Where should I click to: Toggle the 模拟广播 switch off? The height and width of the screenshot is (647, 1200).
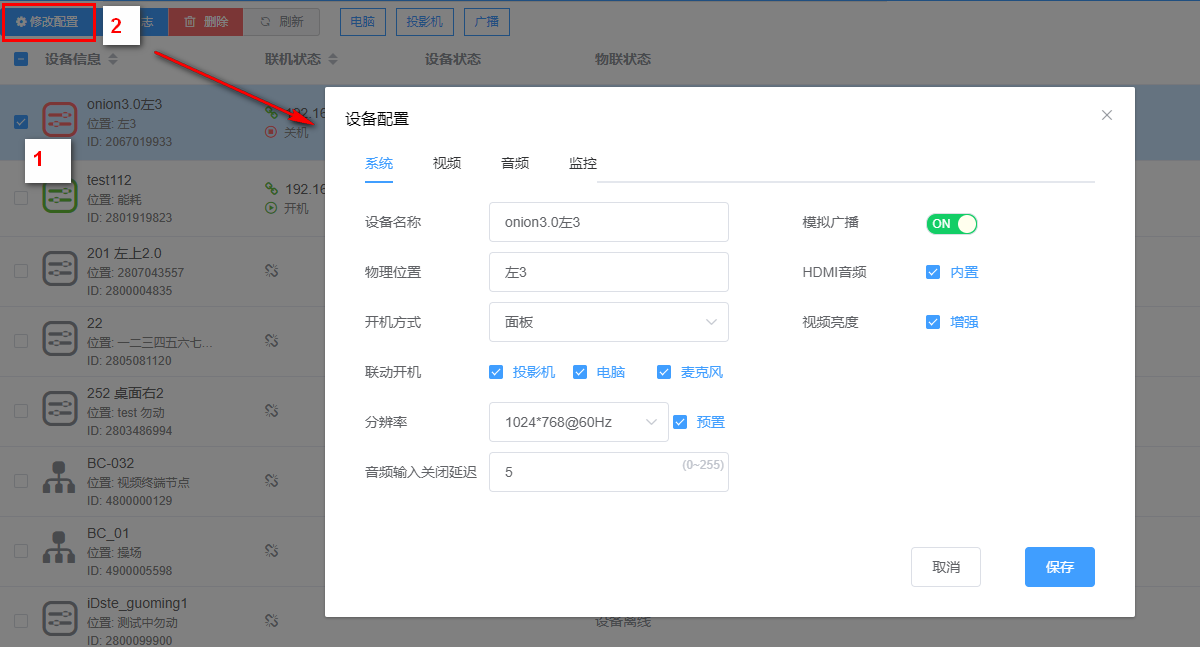[951, 224]
